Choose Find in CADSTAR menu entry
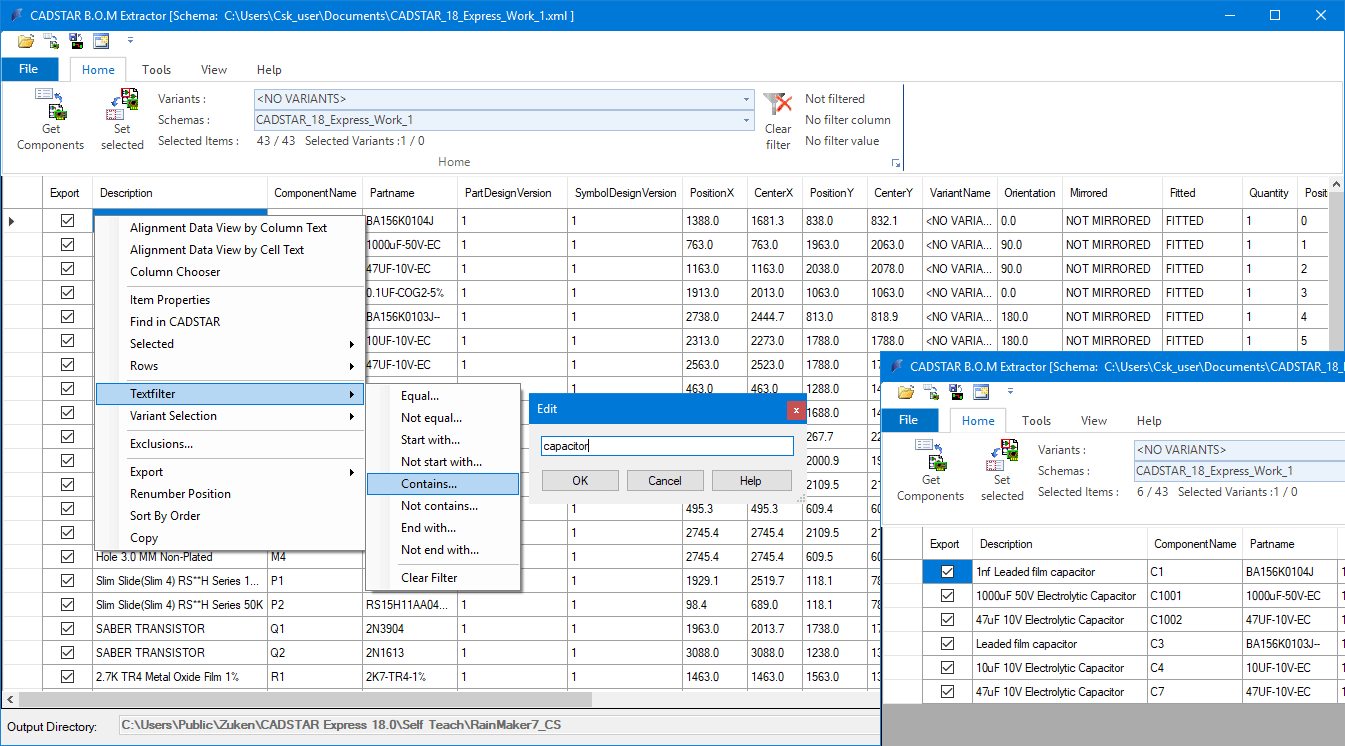Screen dimensions: 1345x746 (x=231, y=322)
